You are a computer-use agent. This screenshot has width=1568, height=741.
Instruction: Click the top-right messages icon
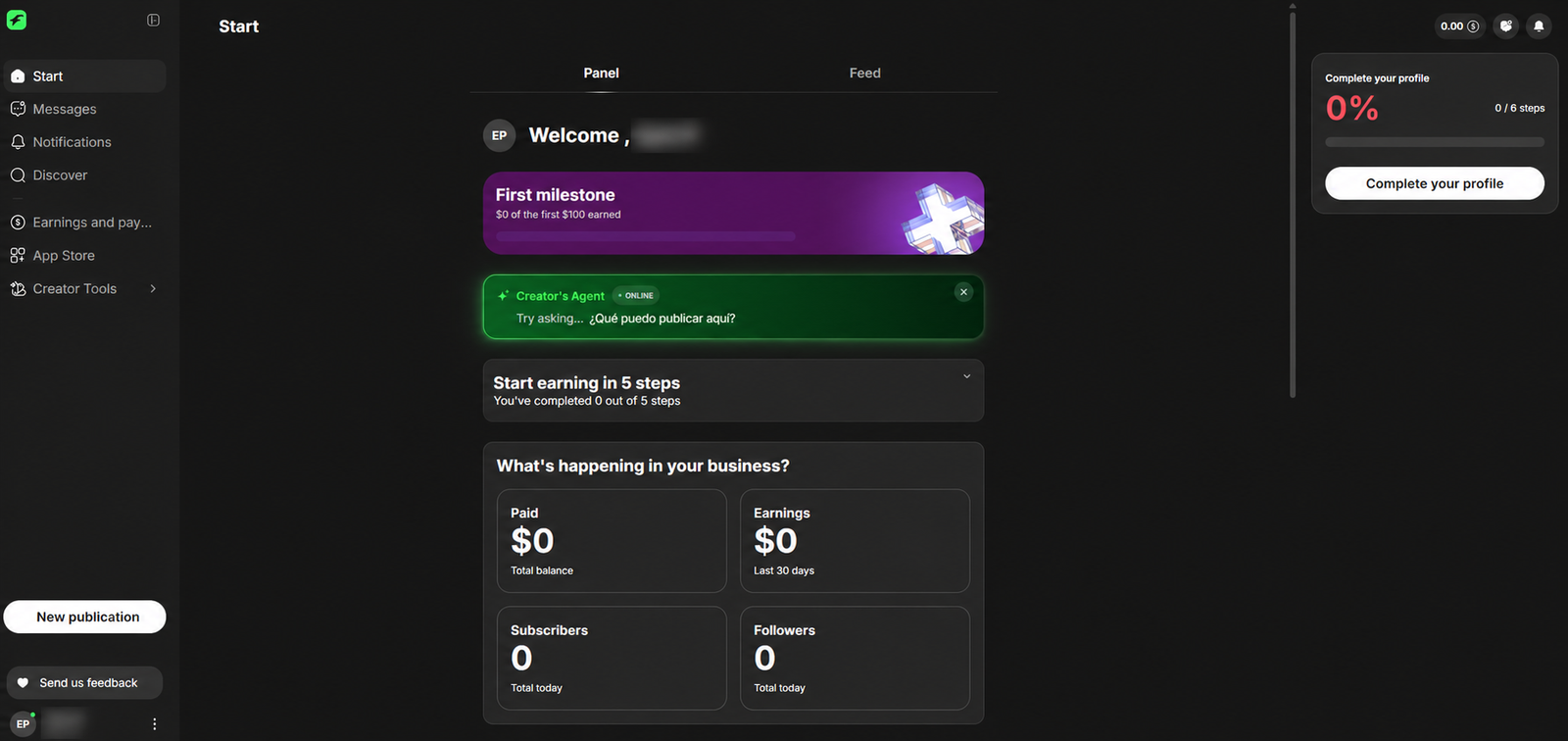[1506, 26]
